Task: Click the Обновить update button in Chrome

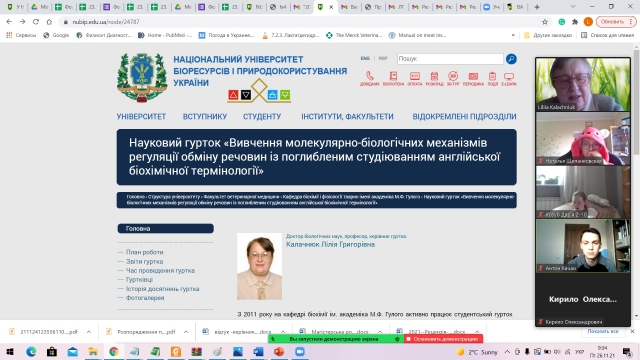Action: point(616,22)
